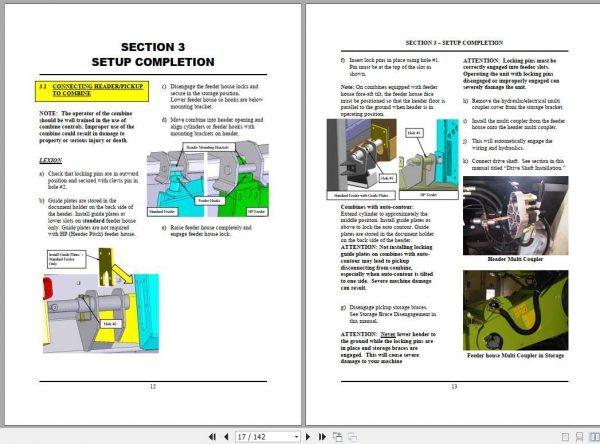Viewport: 600px width, 444px height.
Task: Click the go to previous view icon
Action: click(338, 437)
